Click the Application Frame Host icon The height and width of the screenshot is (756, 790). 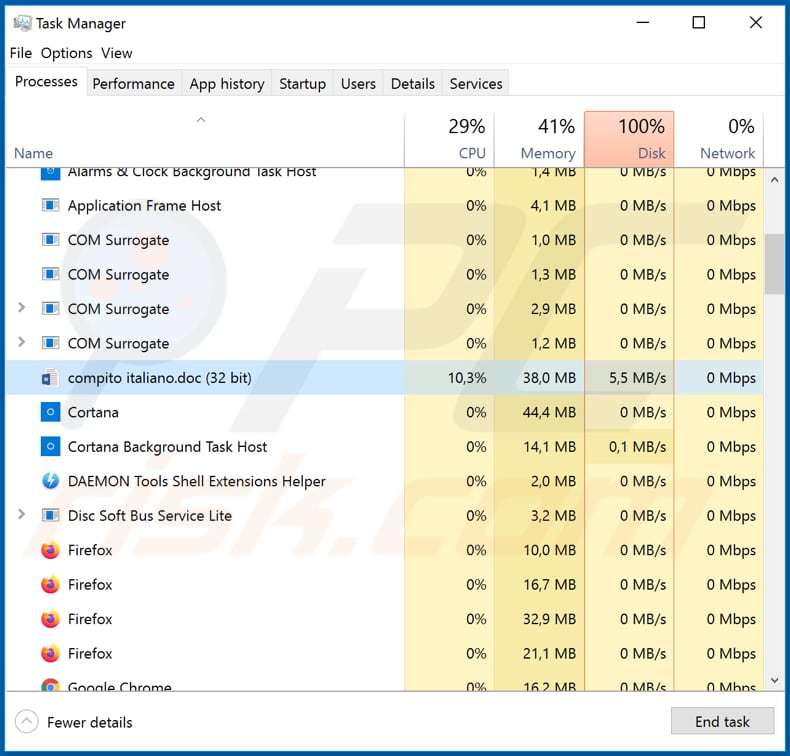(x=50, y=206)
